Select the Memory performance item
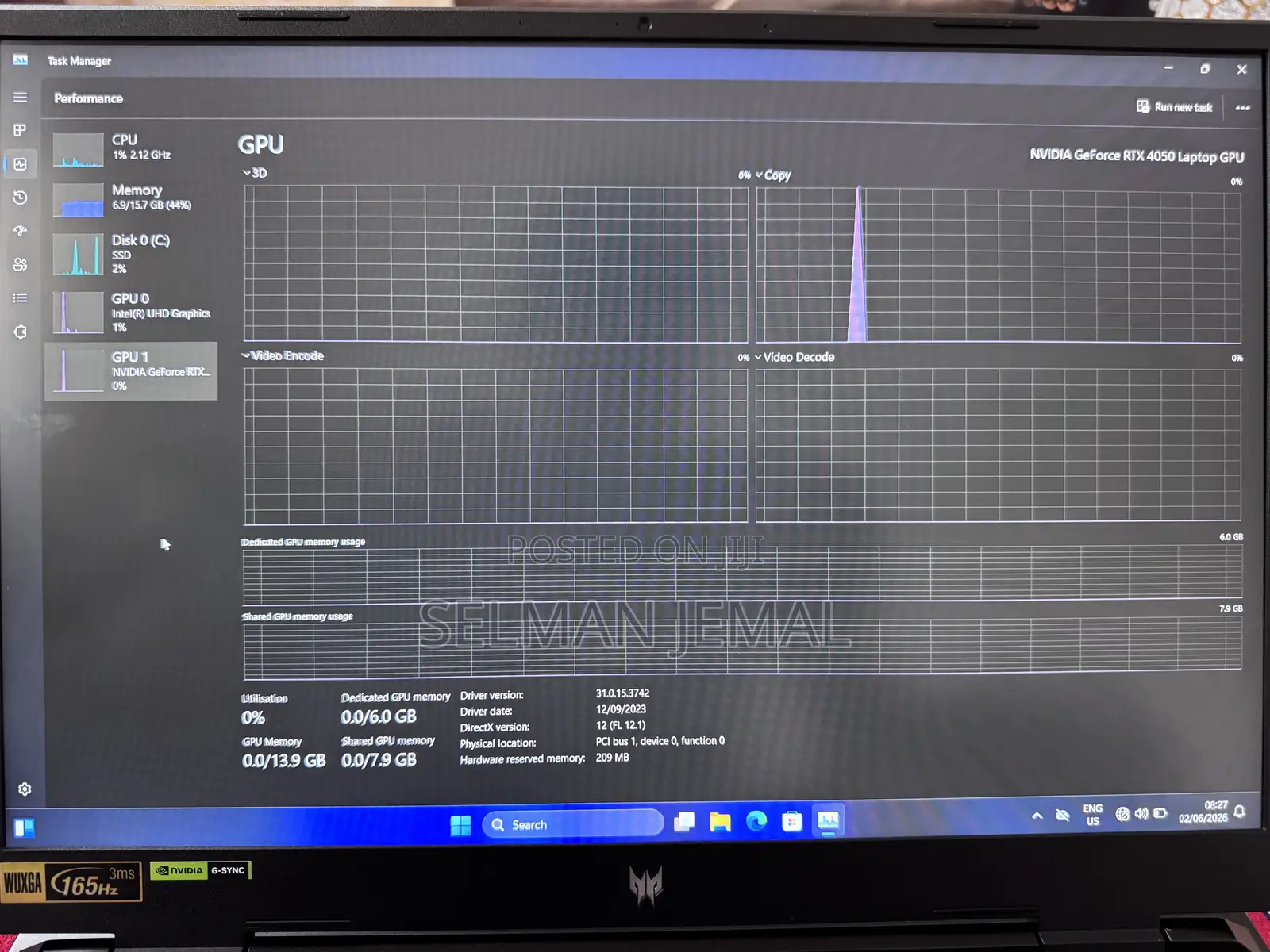 coord(132,198)
